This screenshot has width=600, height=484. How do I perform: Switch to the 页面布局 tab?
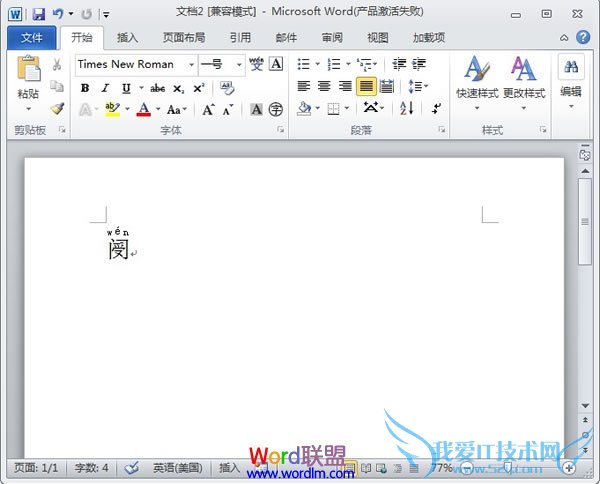coord(184,37)
